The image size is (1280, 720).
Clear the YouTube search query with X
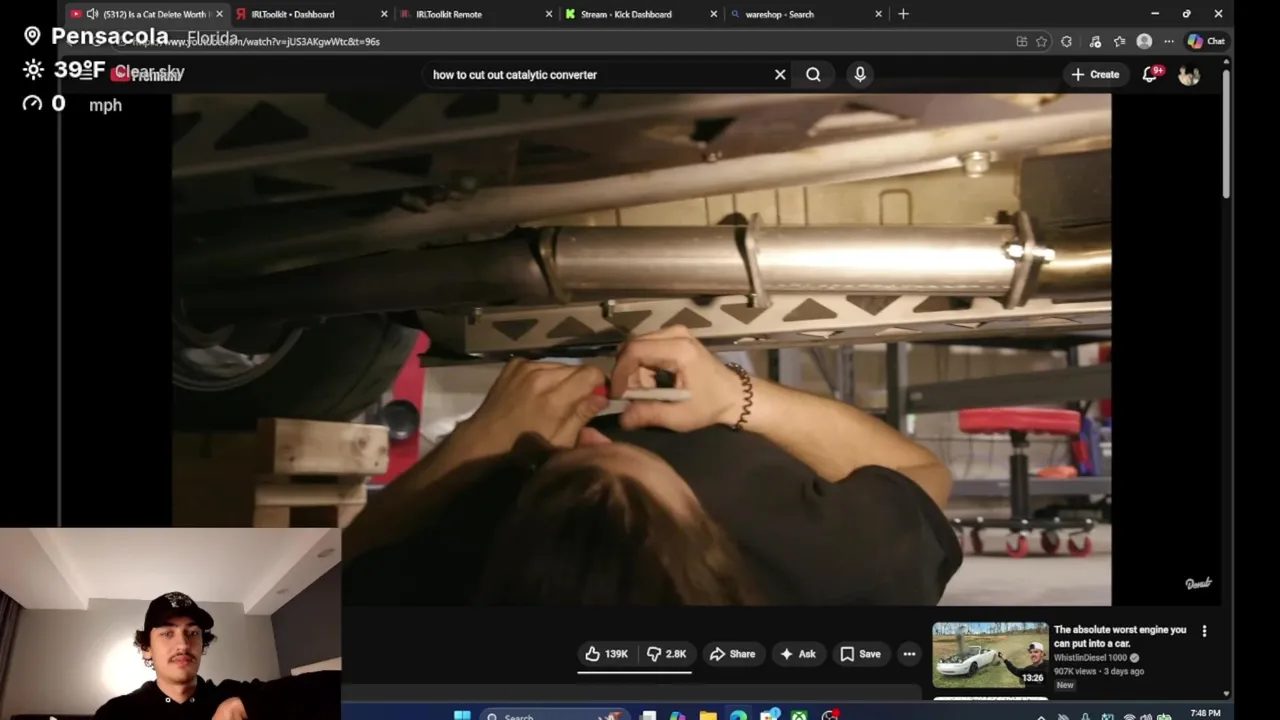(780, 75)
